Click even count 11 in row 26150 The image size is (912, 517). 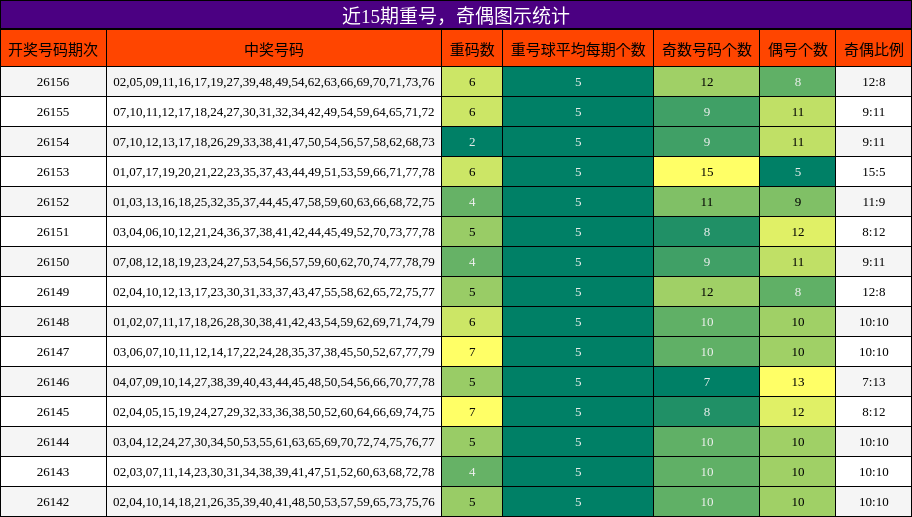pyautogui.click(x=797, y=262)
